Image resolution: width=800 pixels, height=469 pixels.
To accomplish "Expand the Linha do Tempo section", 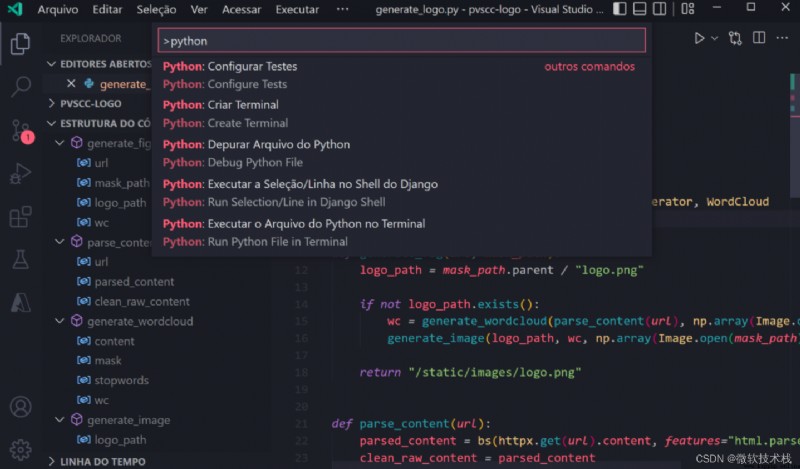I will pos(51,461).
